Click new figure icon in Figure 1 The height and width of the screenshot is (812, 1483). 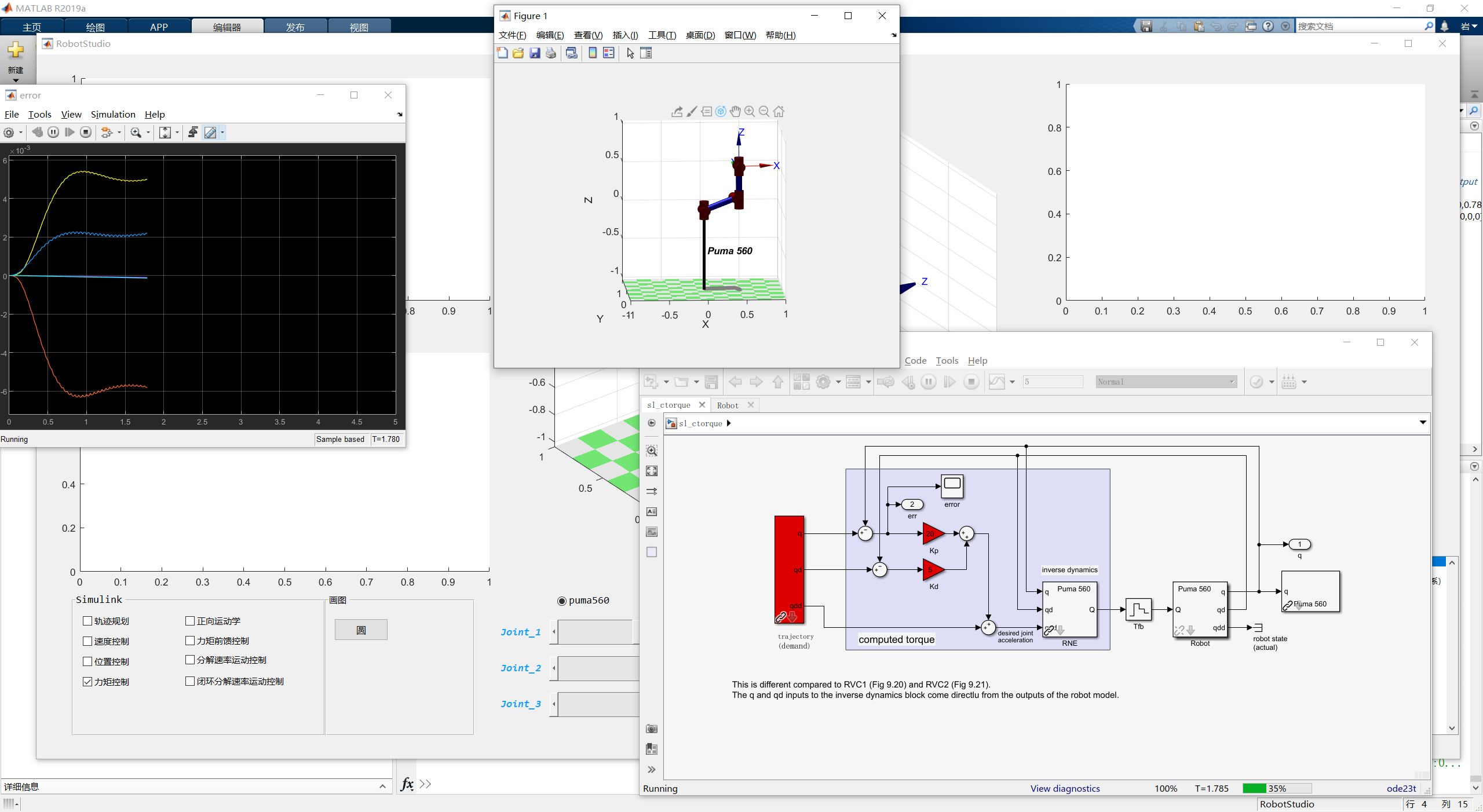[x=502, y=53]
